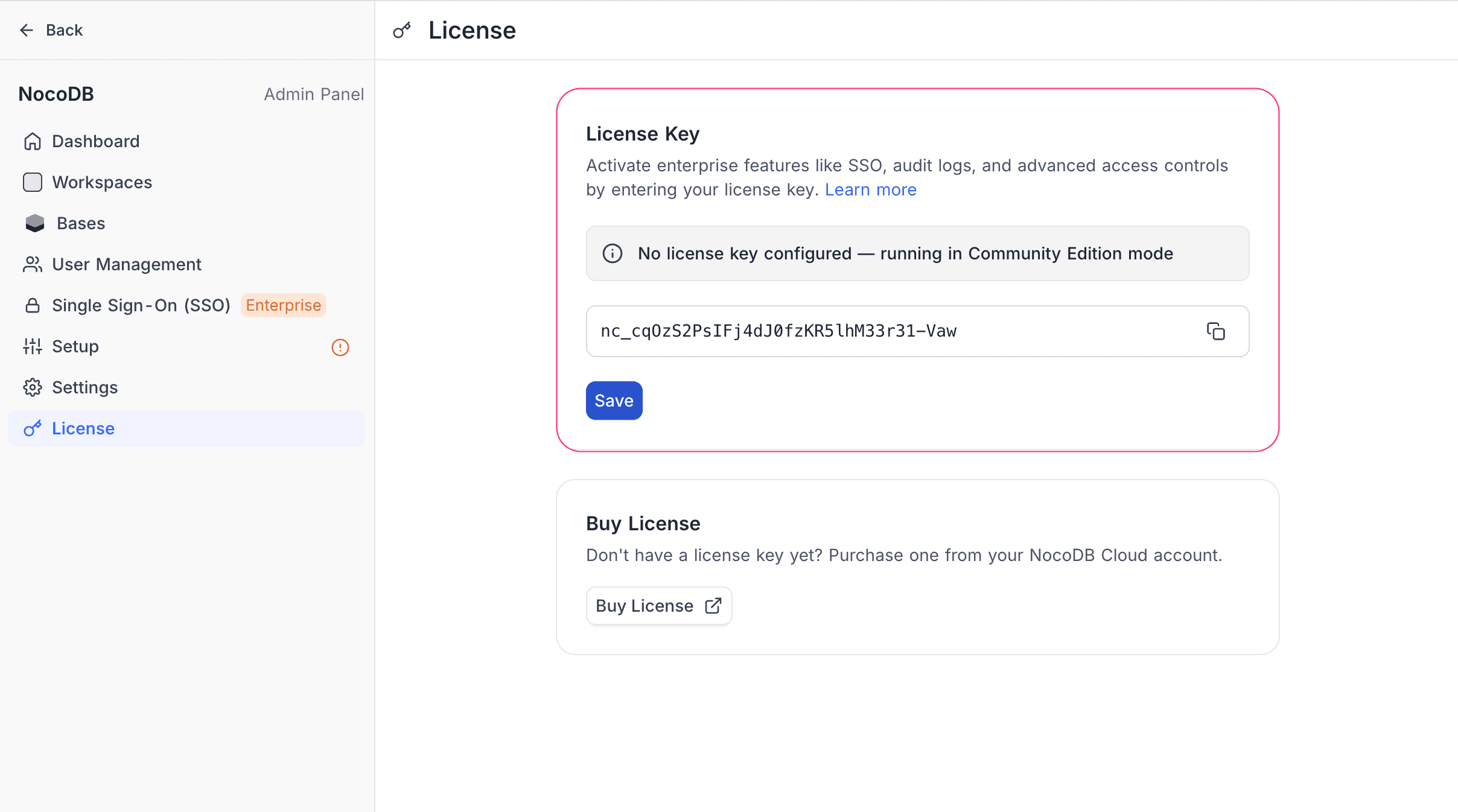Click the Admin Panel label
The image size is (1458, 812).
click(314, 94)
